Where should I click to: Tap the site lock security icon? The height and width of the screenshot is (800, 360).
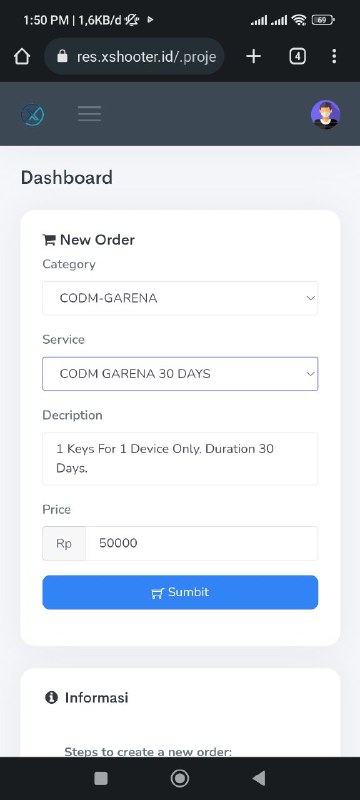point(62,56)
